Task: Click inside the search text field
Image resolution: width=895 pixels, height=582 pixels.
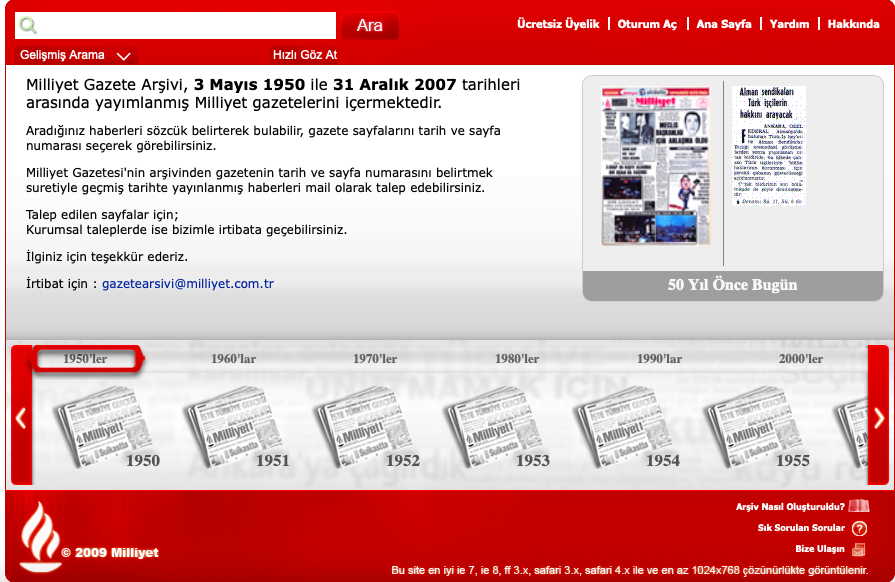Action: click(186, 26)
